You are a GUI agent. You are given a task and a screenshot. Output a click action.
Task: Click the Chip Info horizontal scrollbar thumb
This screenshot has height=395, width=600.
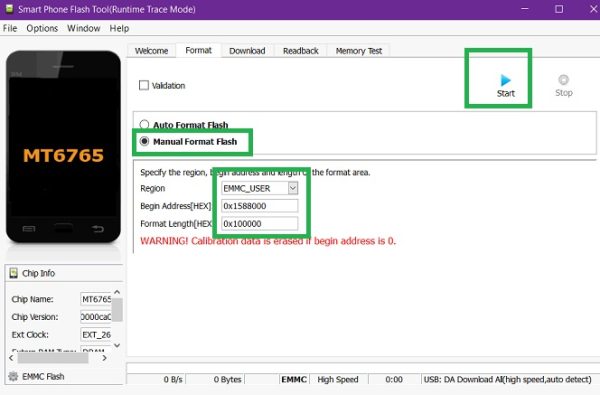53,358
